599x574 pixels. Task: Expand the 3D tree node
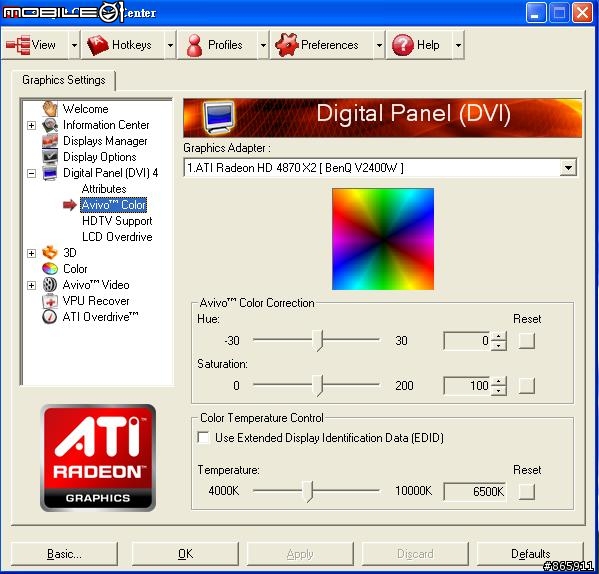pyautogui.click(x=32, y=253)
